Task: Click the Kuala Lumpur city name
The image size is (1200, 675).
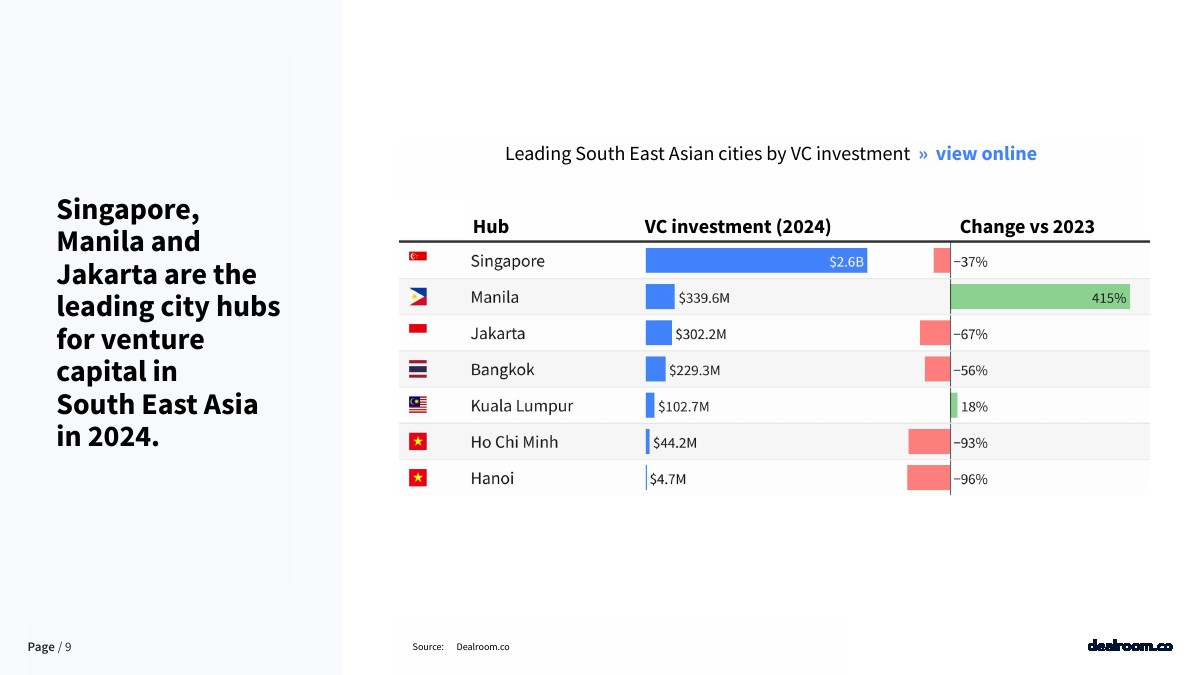Action: (x=522, y=406)
